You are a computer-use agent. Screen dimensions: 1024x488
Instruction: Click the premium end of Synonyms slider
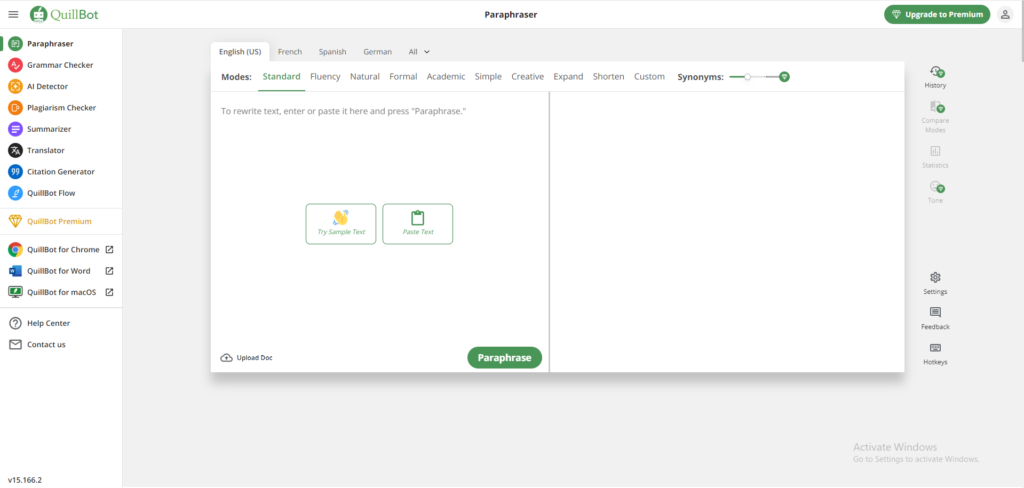coord(784,76)
